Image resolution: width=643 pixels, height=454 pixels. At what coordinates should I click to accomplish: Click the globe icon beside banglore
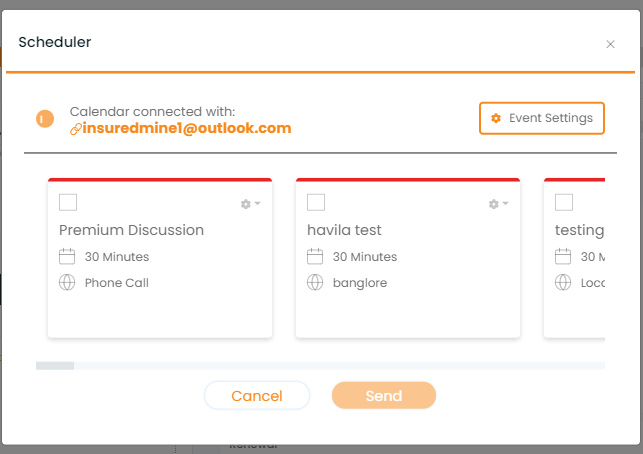tap(315, 283)
